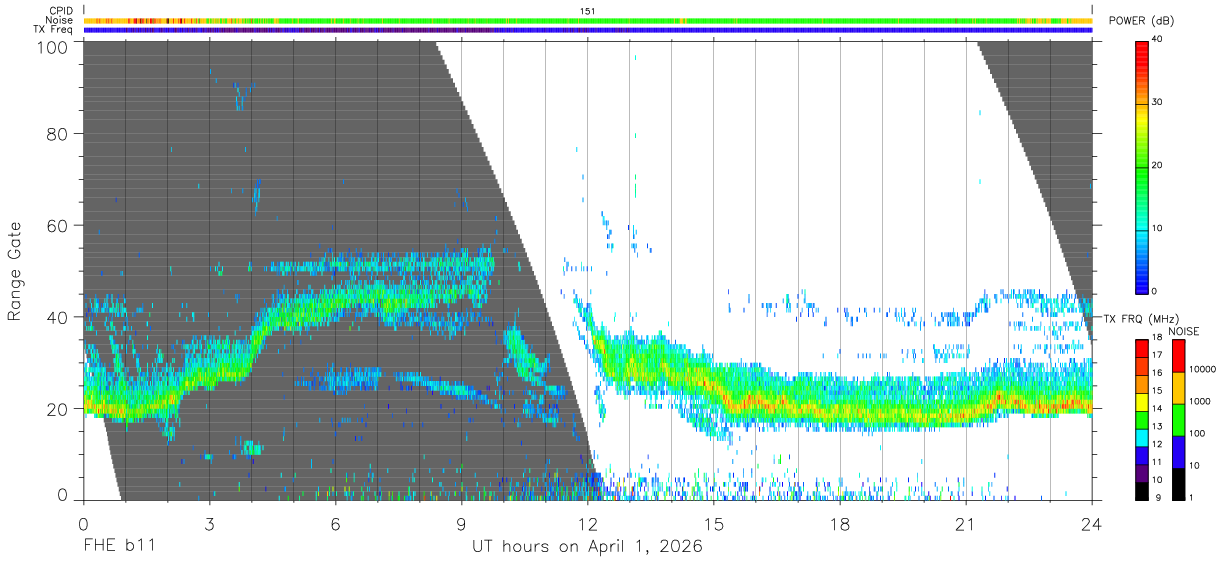Click the UT hours on April 1, 2026 title
Viewport: 1228px width, 567px height.
tap(588, 547)
